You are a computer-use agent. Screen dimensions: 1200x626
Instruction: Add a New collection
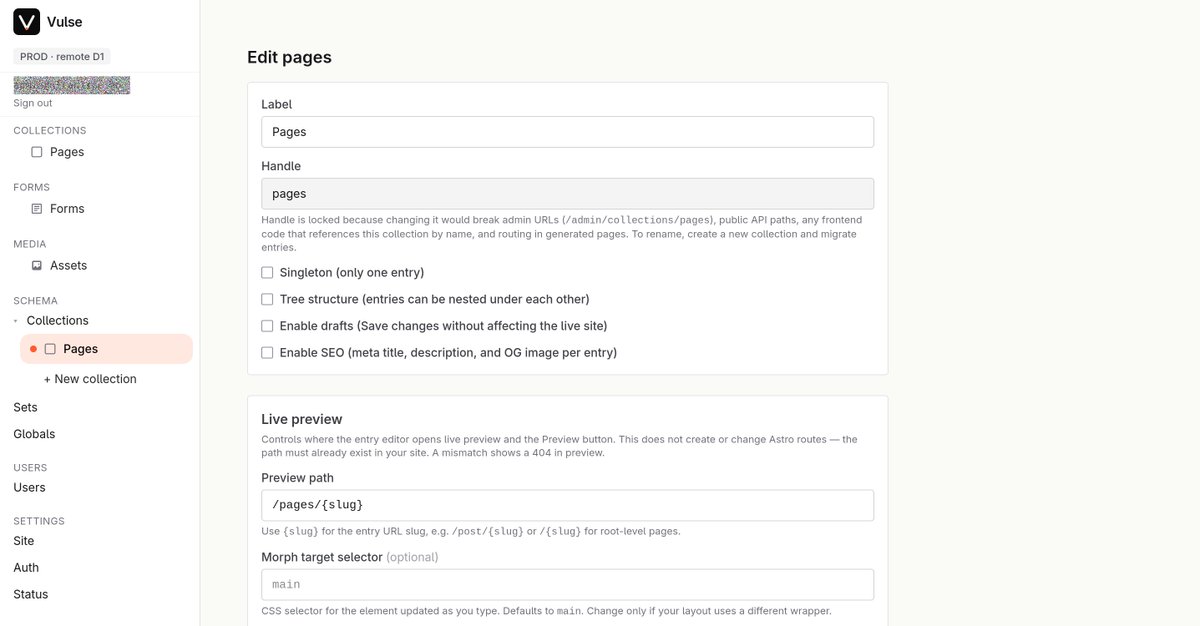click(x=90, y=379)
